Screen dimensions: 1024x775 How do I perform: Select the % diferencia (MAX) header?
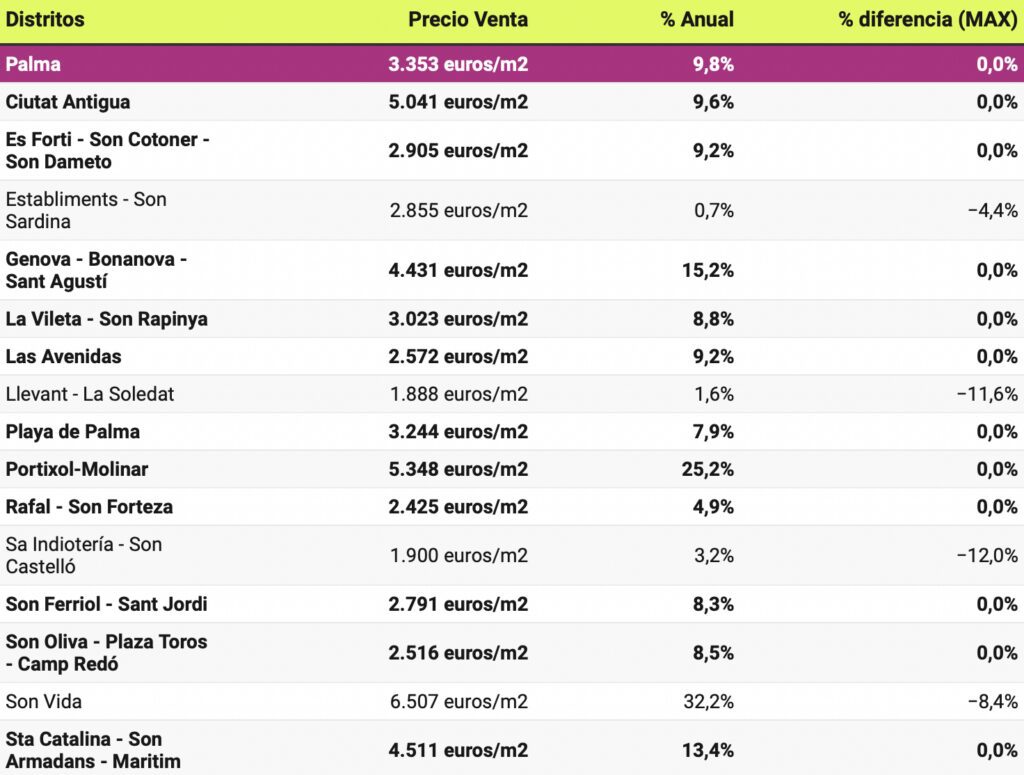point(927,20)
